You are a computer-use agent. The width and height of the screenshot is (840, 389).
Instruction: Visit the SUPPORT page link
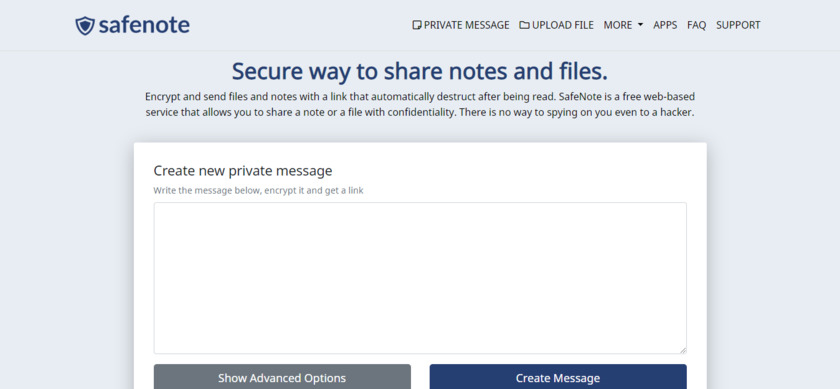pos(738,25)
